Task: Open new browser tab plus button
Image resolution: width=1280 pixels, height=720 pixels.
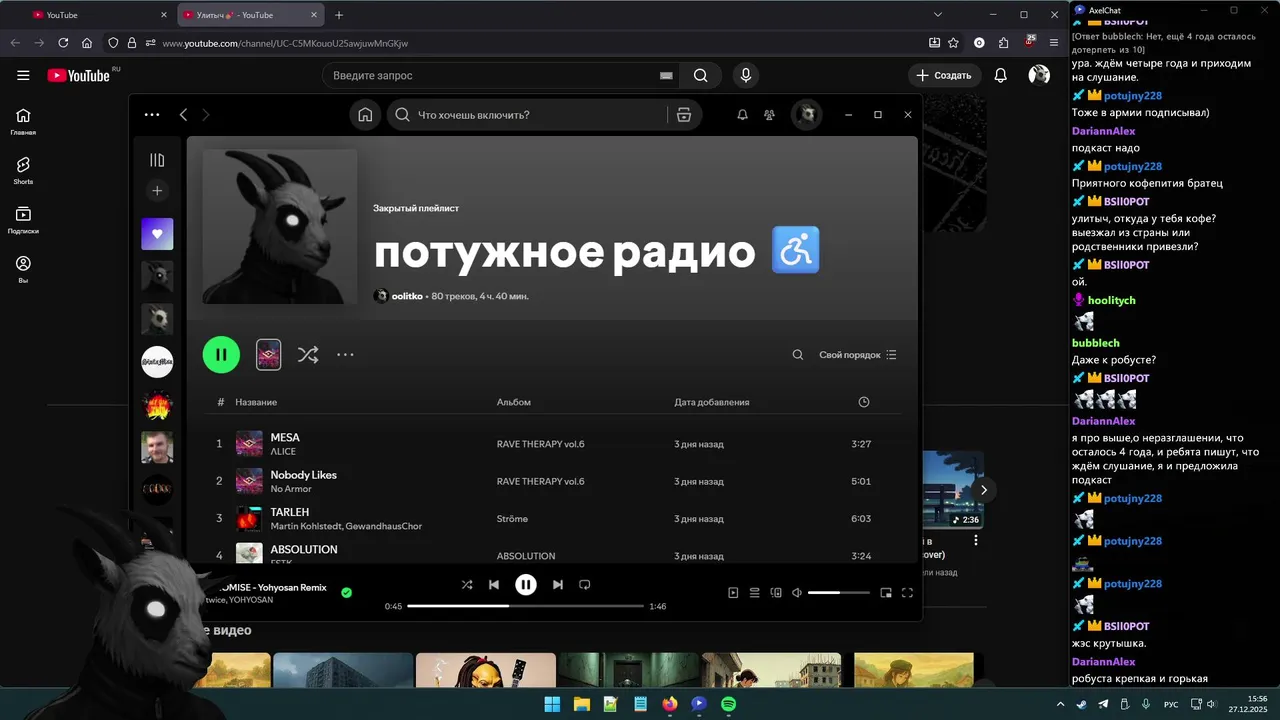Action: [x=339, y=15]
